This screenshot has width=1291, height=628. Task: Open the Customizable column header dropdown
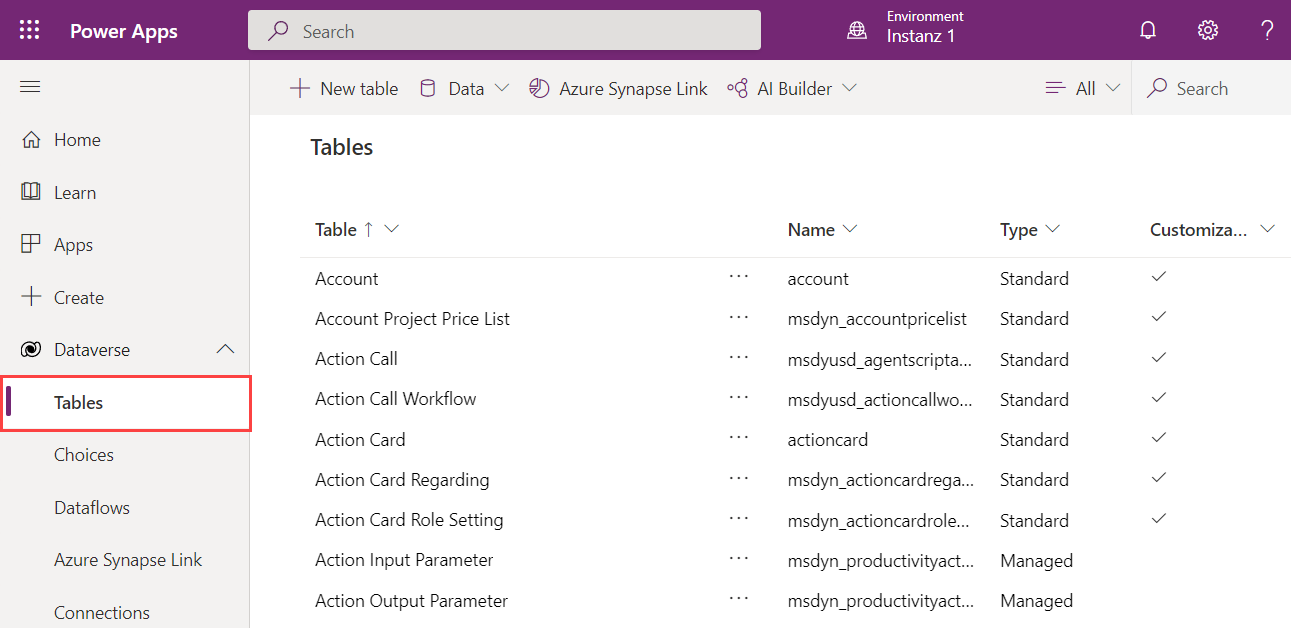1268,229
